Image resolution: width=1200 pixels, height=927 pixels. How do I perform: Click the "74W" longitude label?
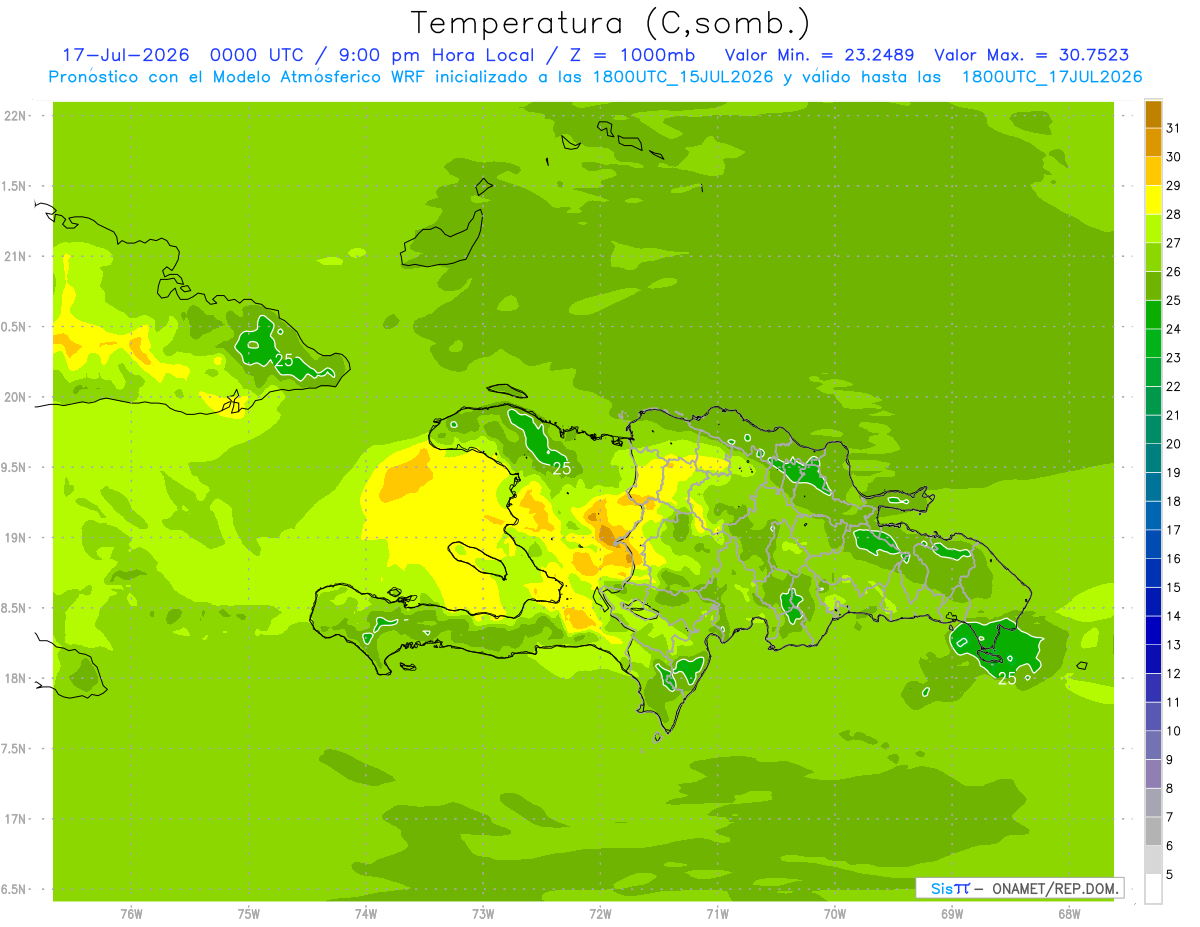tap(366, 914)
